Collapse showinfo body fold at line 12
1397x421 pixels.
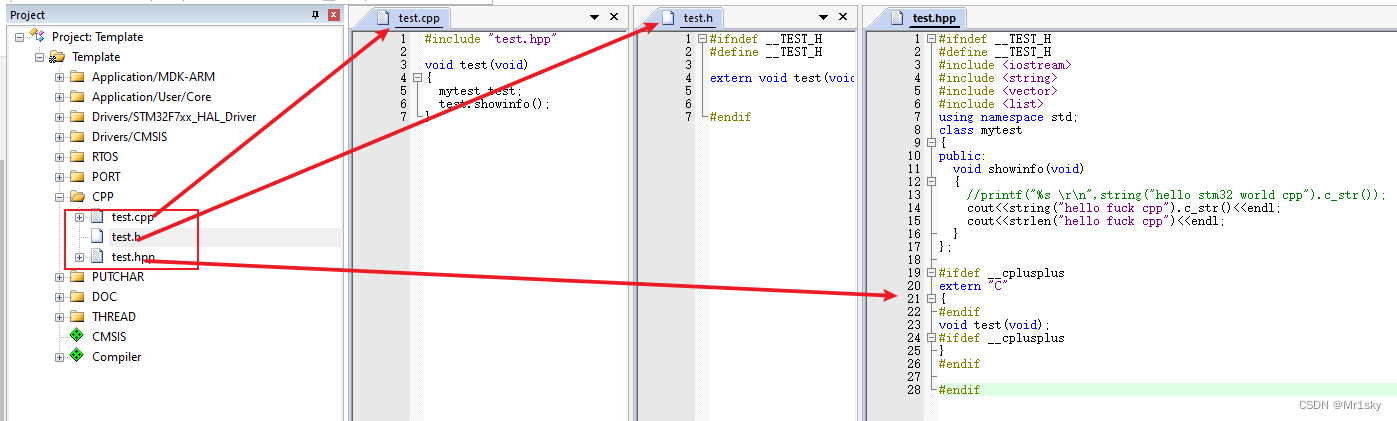coord(931,182)
